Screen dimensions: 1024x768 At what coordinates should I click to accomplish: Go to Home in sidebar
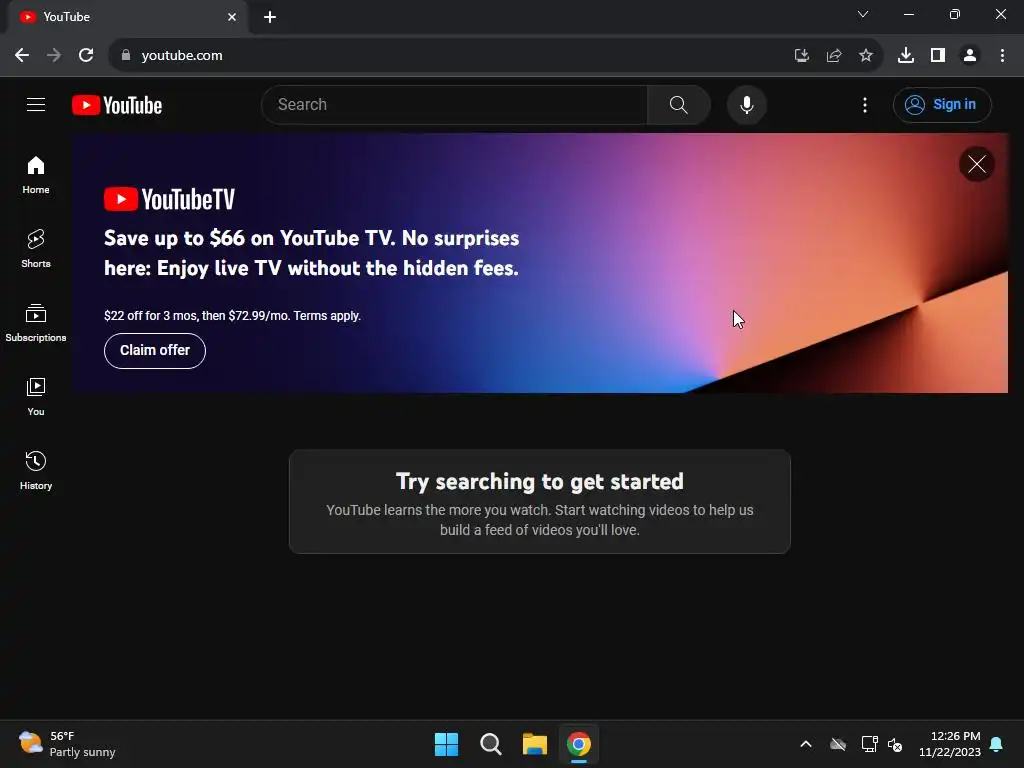pos(36,175)
